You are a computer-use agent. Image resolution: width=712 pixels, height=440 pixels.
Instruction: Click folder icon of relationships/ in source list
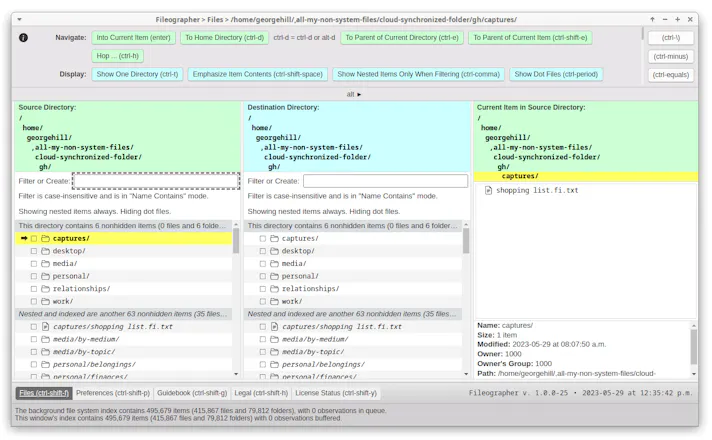(x=45, y=289)
